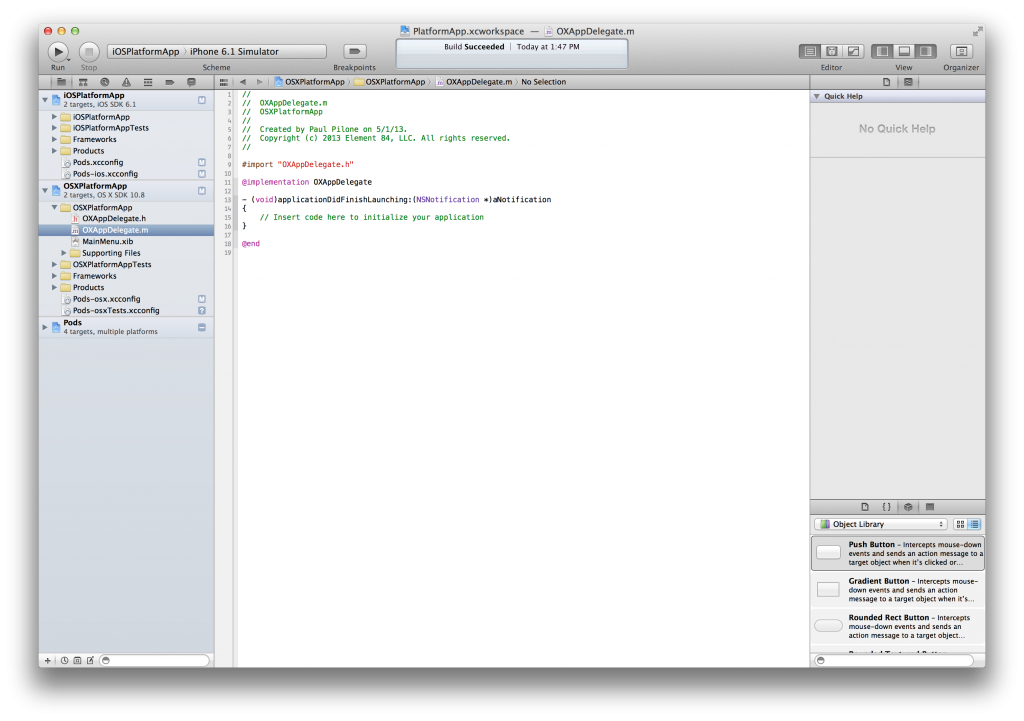This screenshot has height=721, width=1024.
Task: Show the Code Snippet library
Action: pos(886,507)
